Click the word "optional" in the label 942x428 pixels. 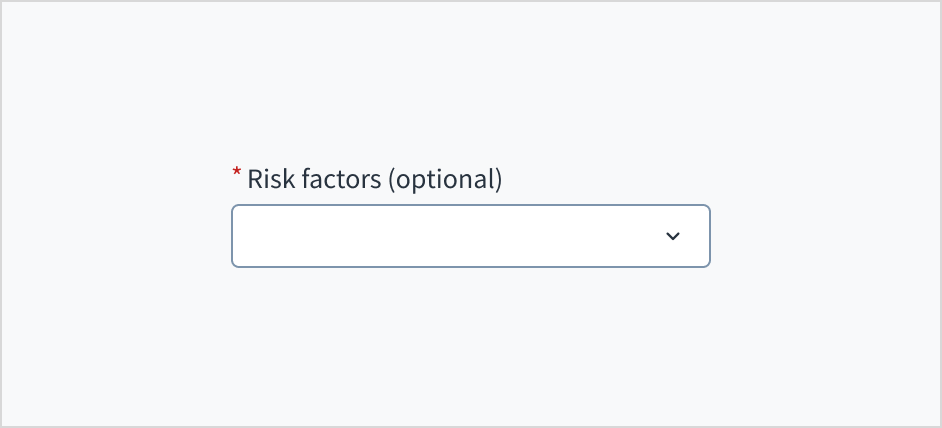coord(444,181)
